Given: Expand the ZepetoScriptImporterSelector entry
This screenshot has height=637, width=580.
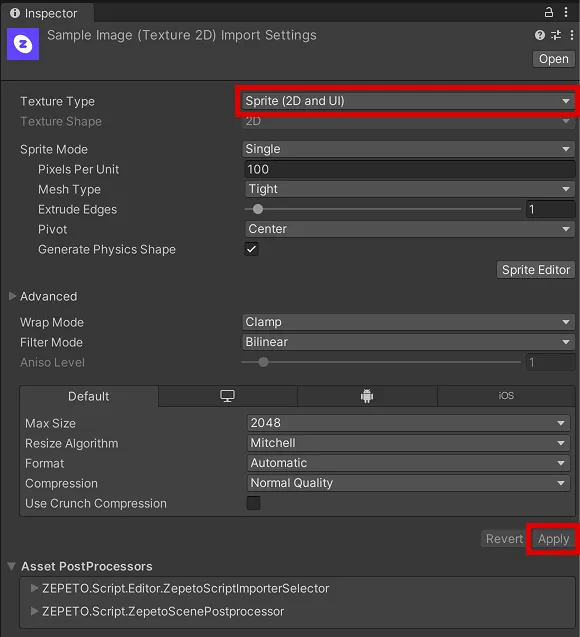Looking at the screenshot, I should (x=35, y=588).
